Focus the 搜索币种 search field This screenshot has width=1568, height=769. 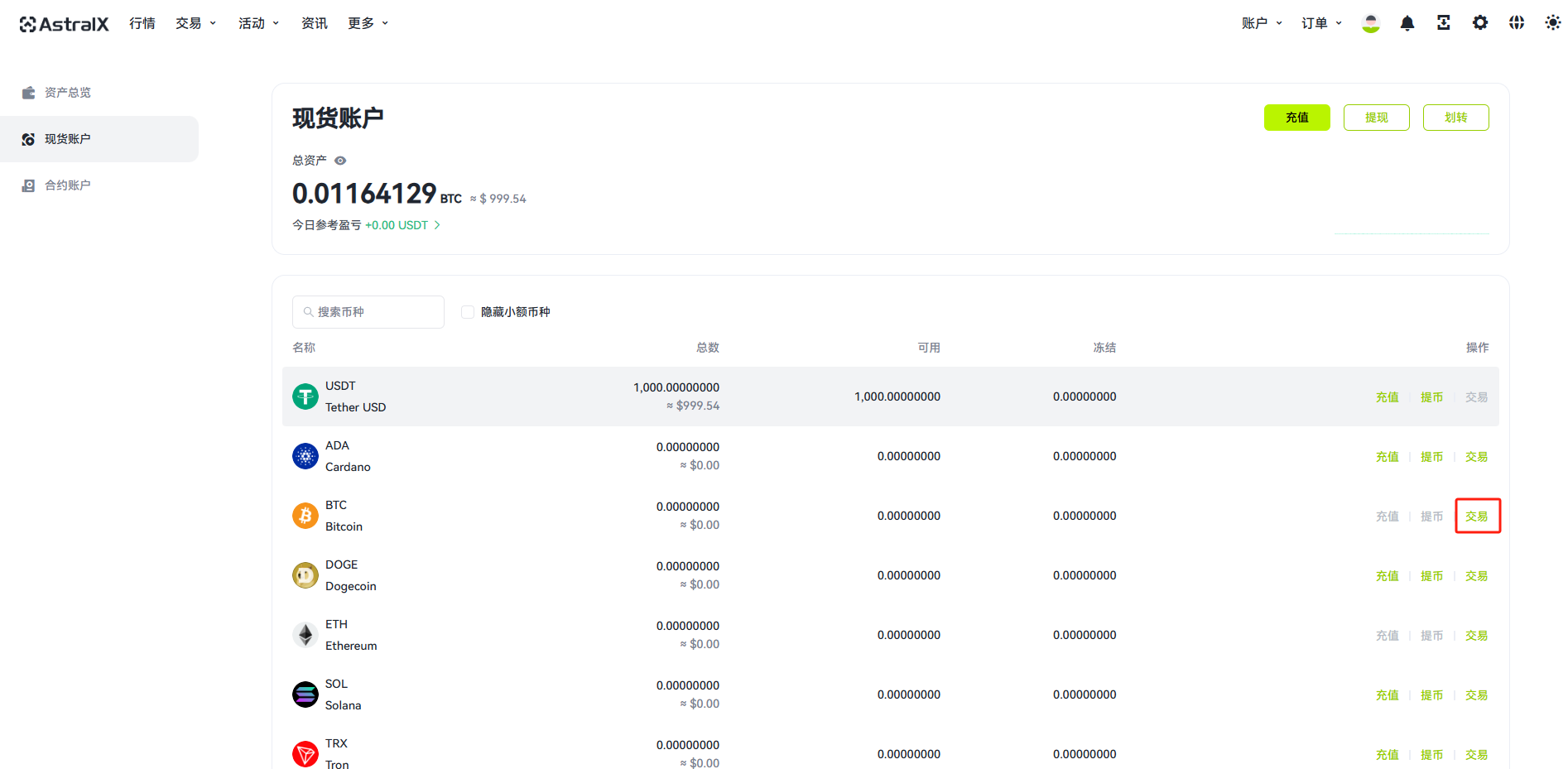click(x=368, y=312)
